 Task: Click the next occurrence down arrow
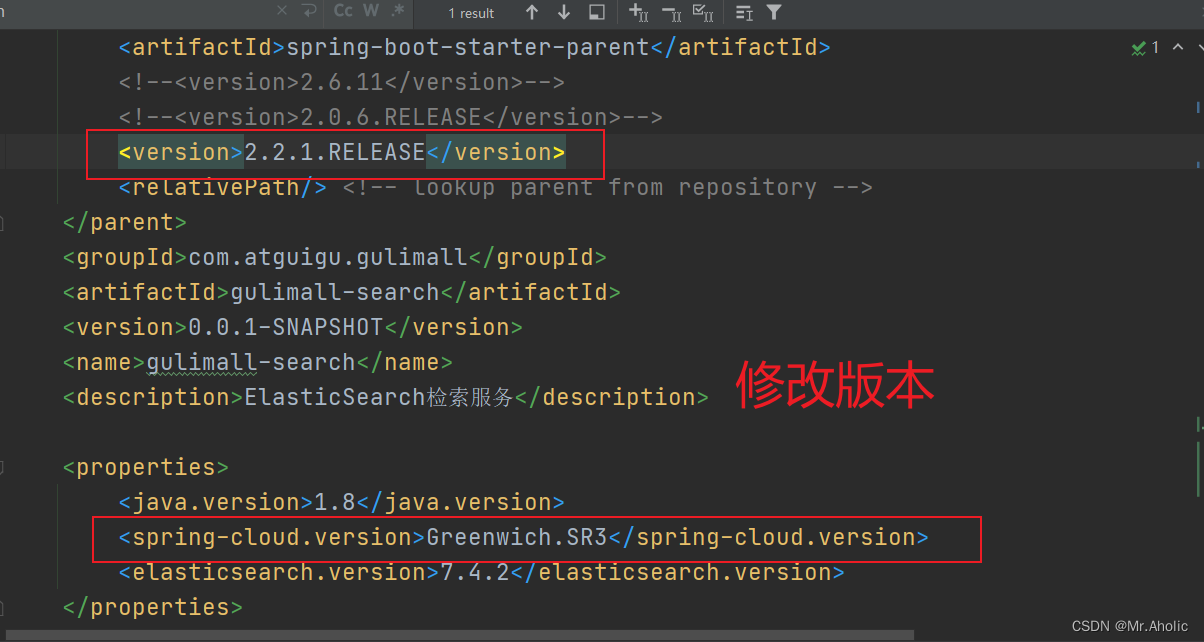tap(563, 13)
